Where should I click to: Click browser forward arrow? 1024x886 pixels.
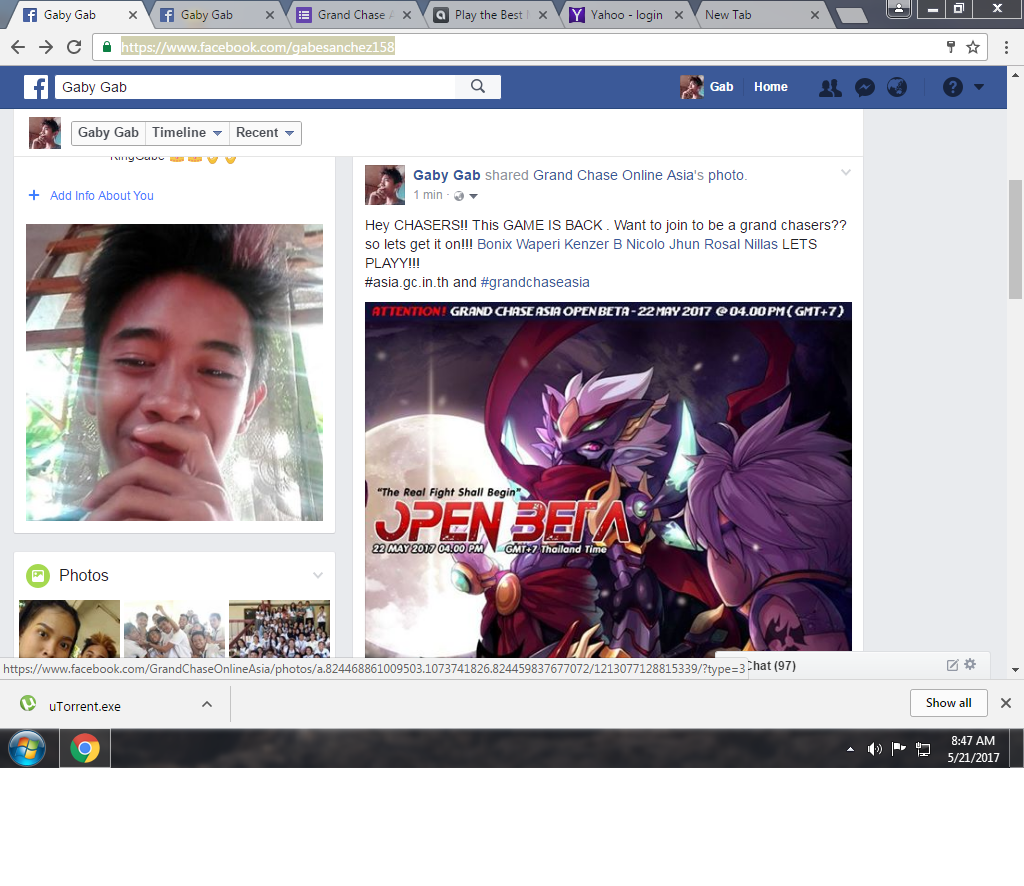(x=46, y=47)
